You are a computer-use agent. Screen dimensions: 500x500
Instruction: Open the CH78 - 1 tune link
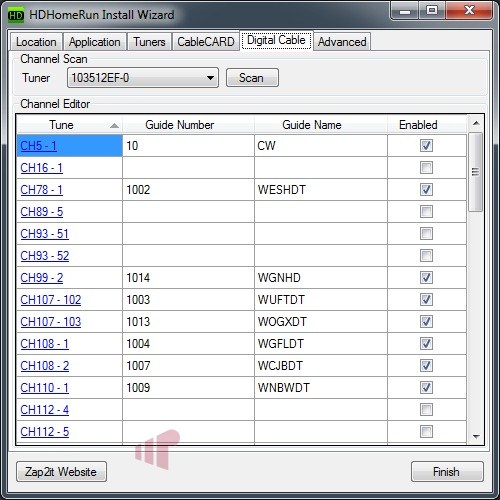coord(41,190)
